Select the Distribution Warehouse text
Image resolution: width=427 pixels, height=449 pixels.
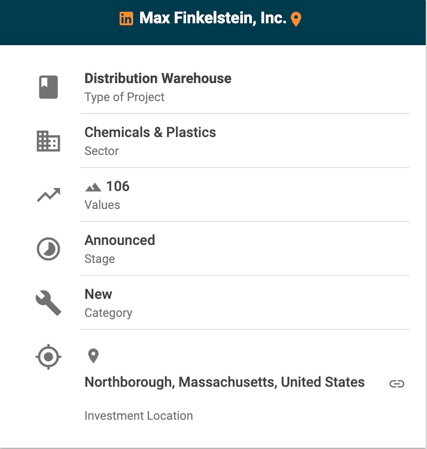pos(158,78)
